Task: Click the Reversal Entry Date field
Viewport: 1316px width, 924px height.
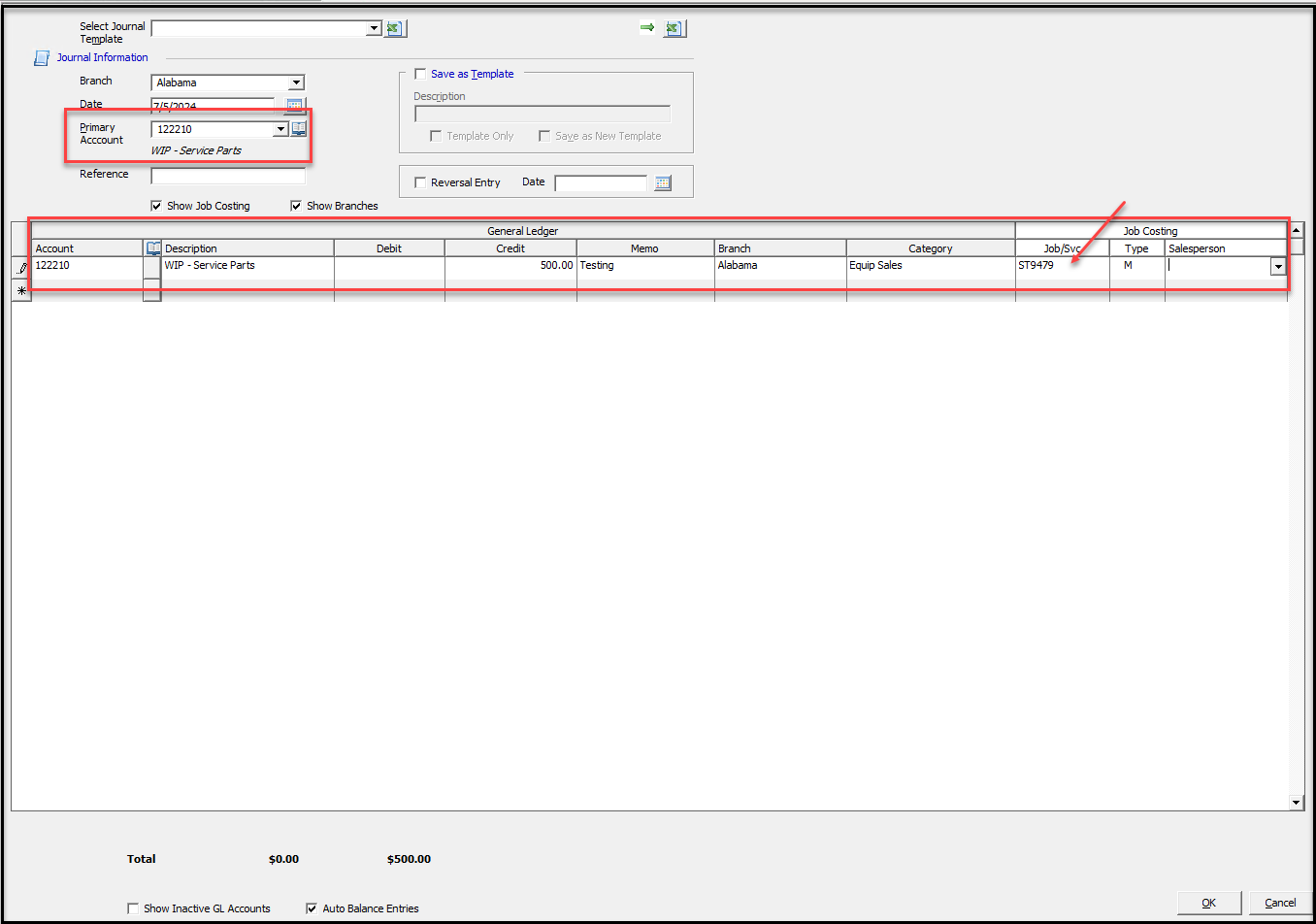Action: pos(601,182)
